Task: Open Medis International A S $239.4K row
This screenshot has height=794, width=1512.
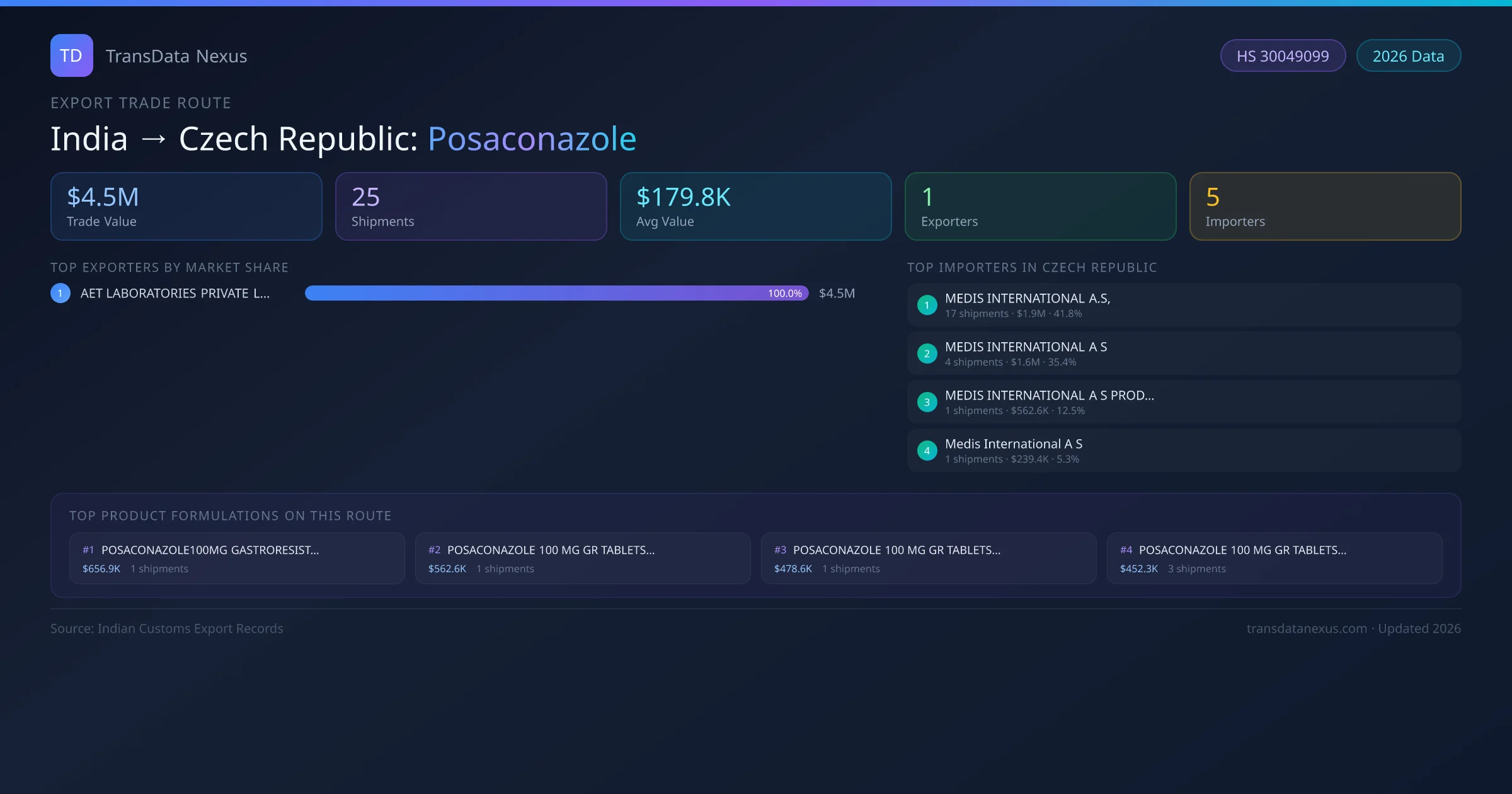Action: coord(1183,451)
